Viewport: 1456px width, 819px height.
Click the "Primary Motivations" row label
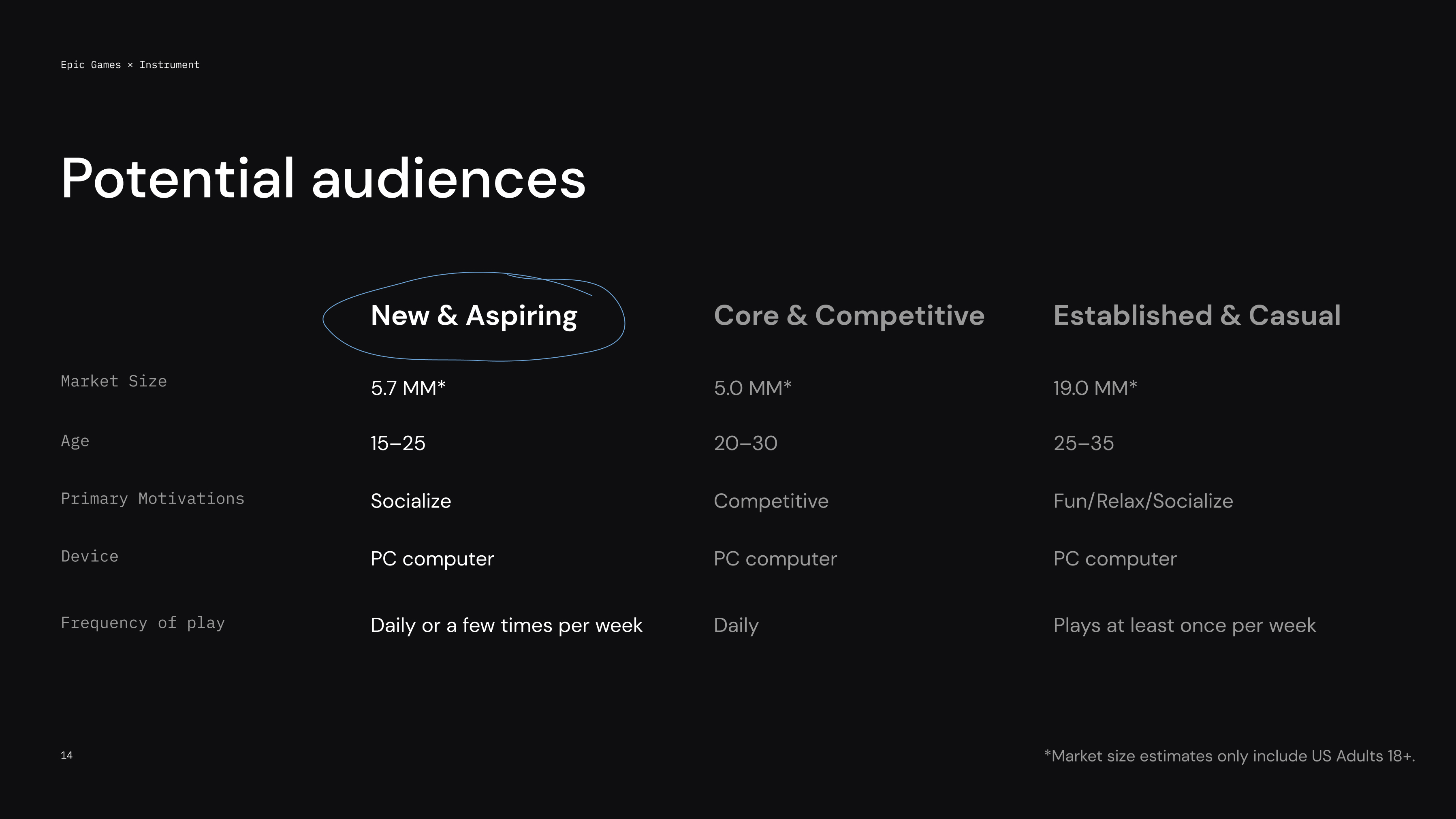point(152,499)
